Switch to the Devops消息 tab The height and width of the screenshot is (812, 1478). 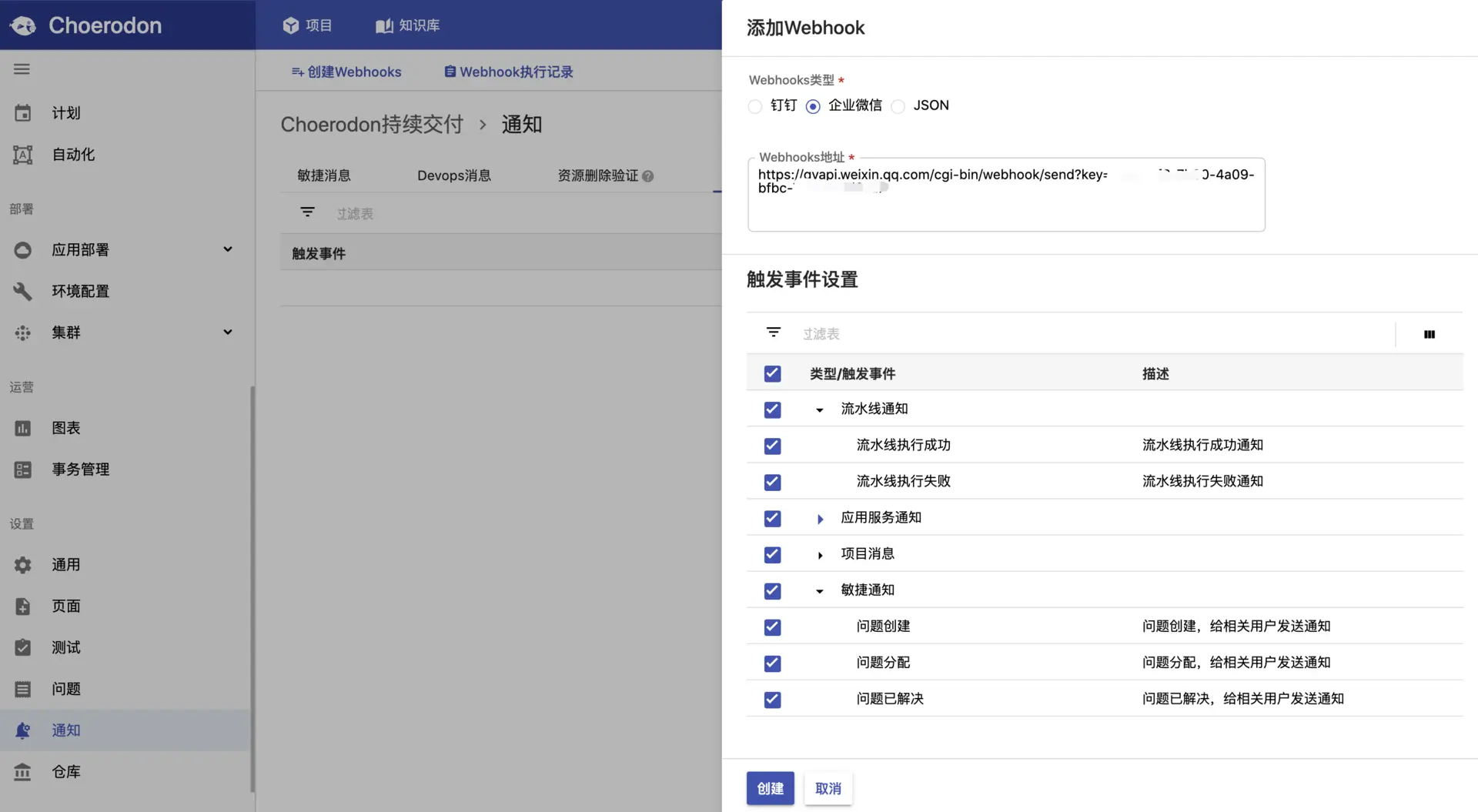453,175
